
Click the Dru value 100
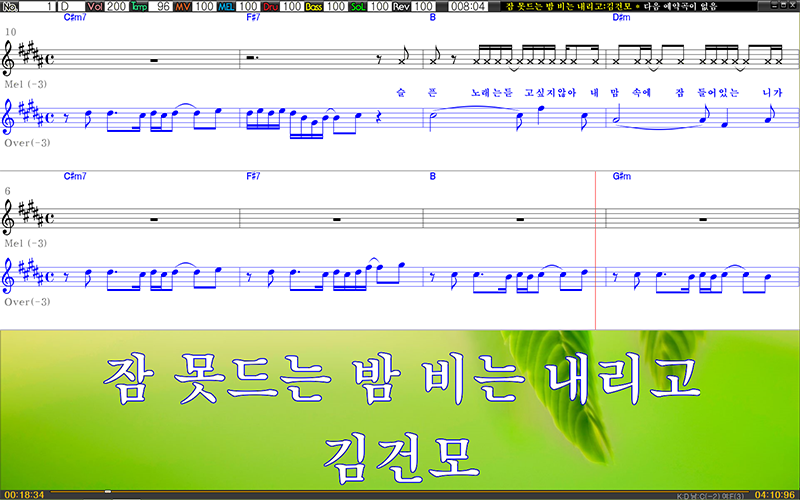(292, 6)
